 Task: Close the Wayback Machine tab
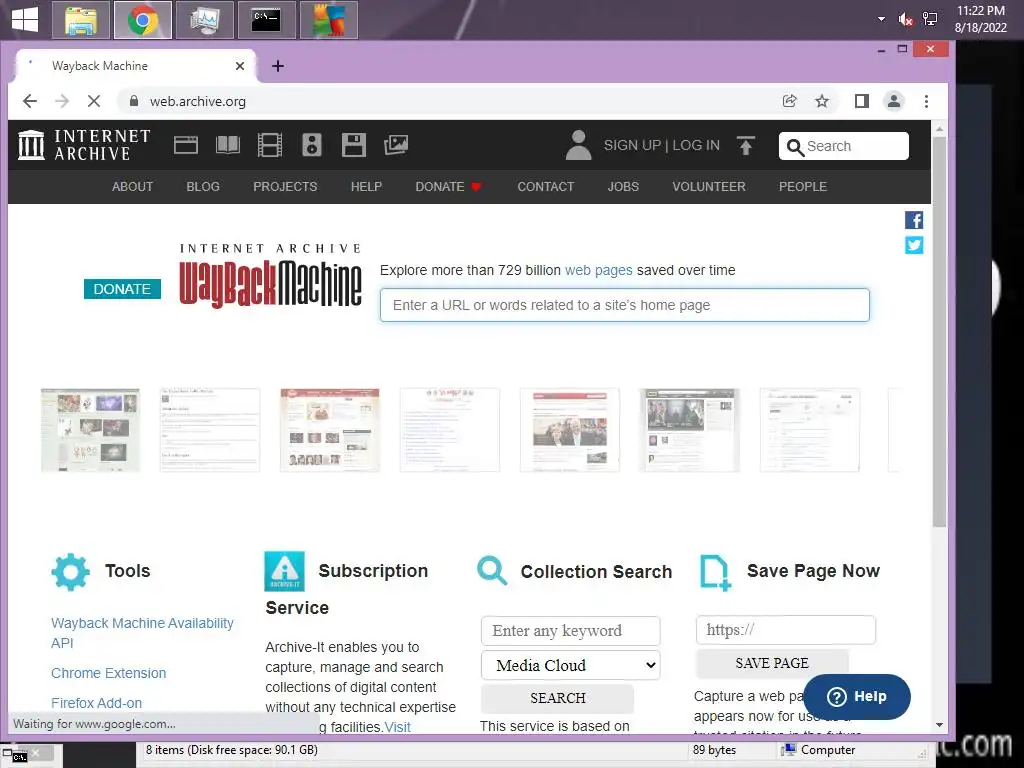click(x=240, y=66)
